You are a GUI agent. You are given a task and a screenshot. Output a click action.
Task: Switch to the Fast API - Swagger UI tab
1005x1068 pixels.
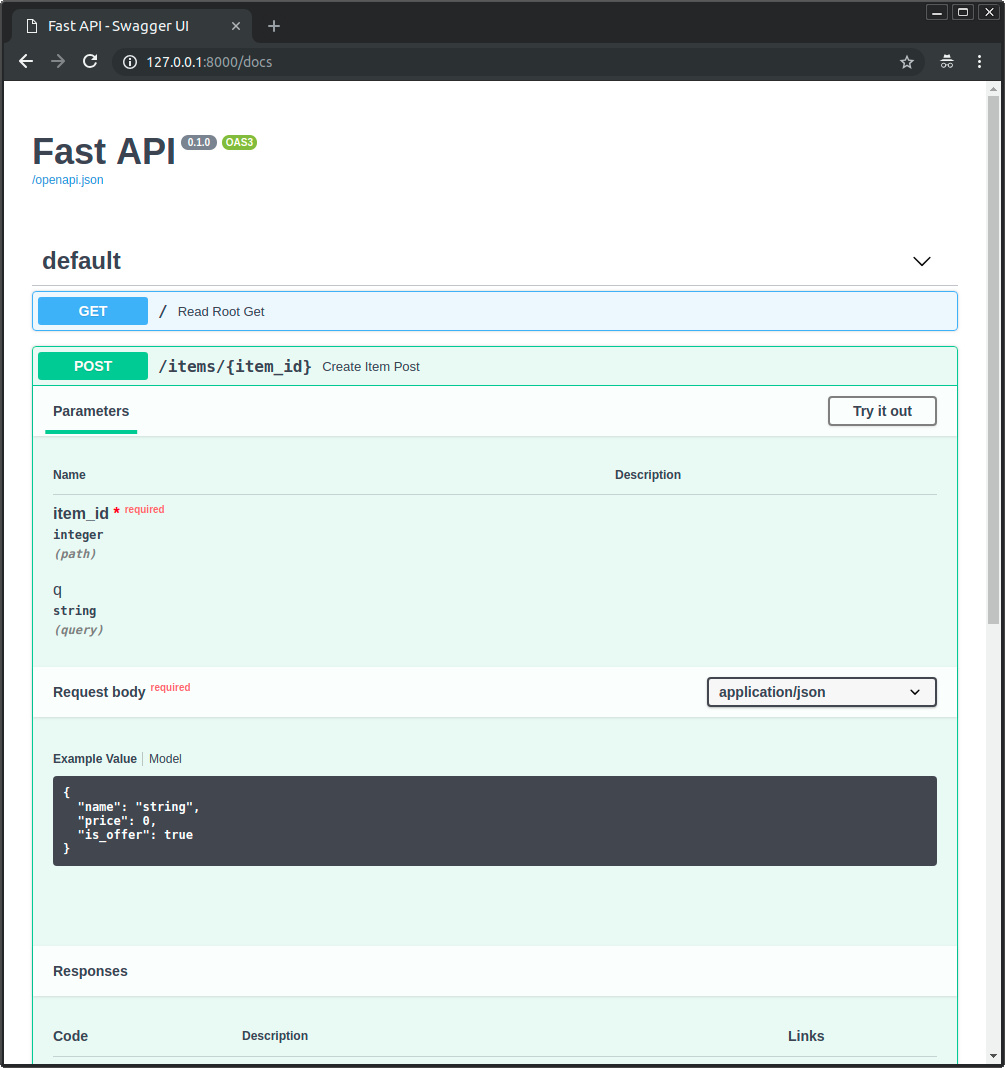click(x=118, y=25)
